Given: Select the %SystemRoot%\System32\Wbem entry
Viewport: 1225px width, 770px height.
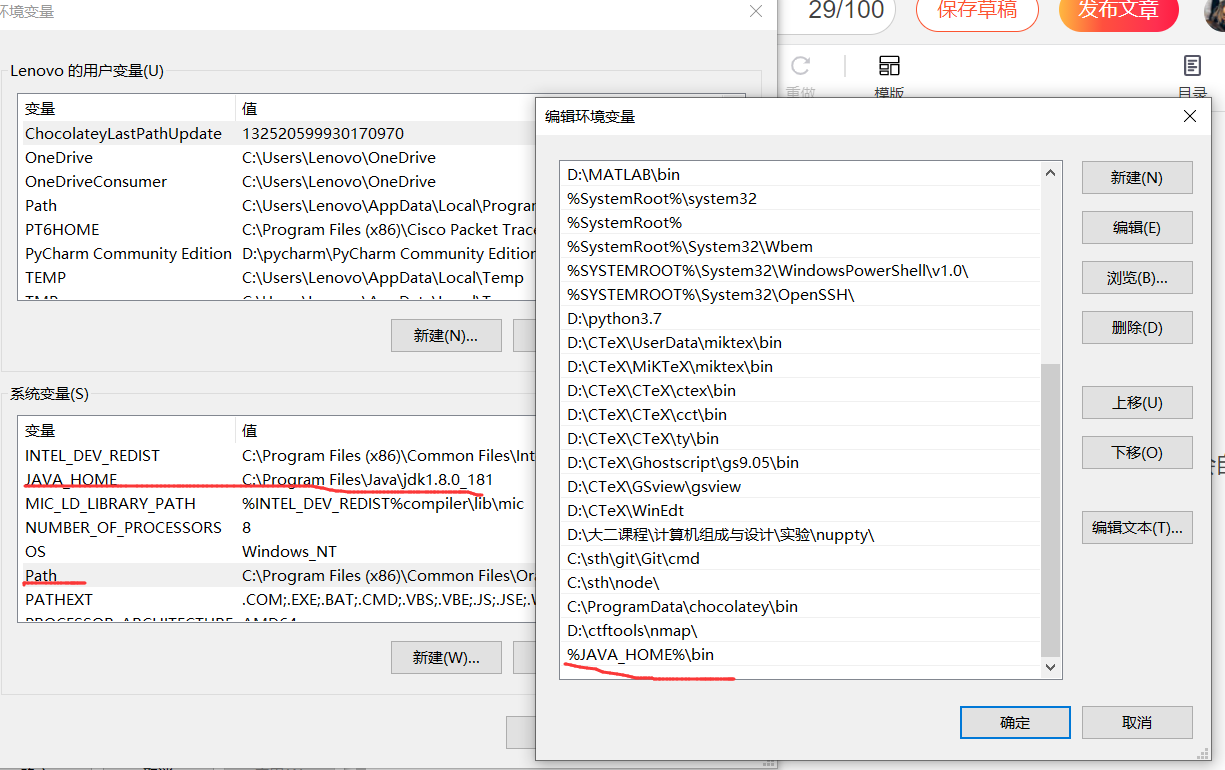Looking at the screenshot, I should [x=801, y=246].
